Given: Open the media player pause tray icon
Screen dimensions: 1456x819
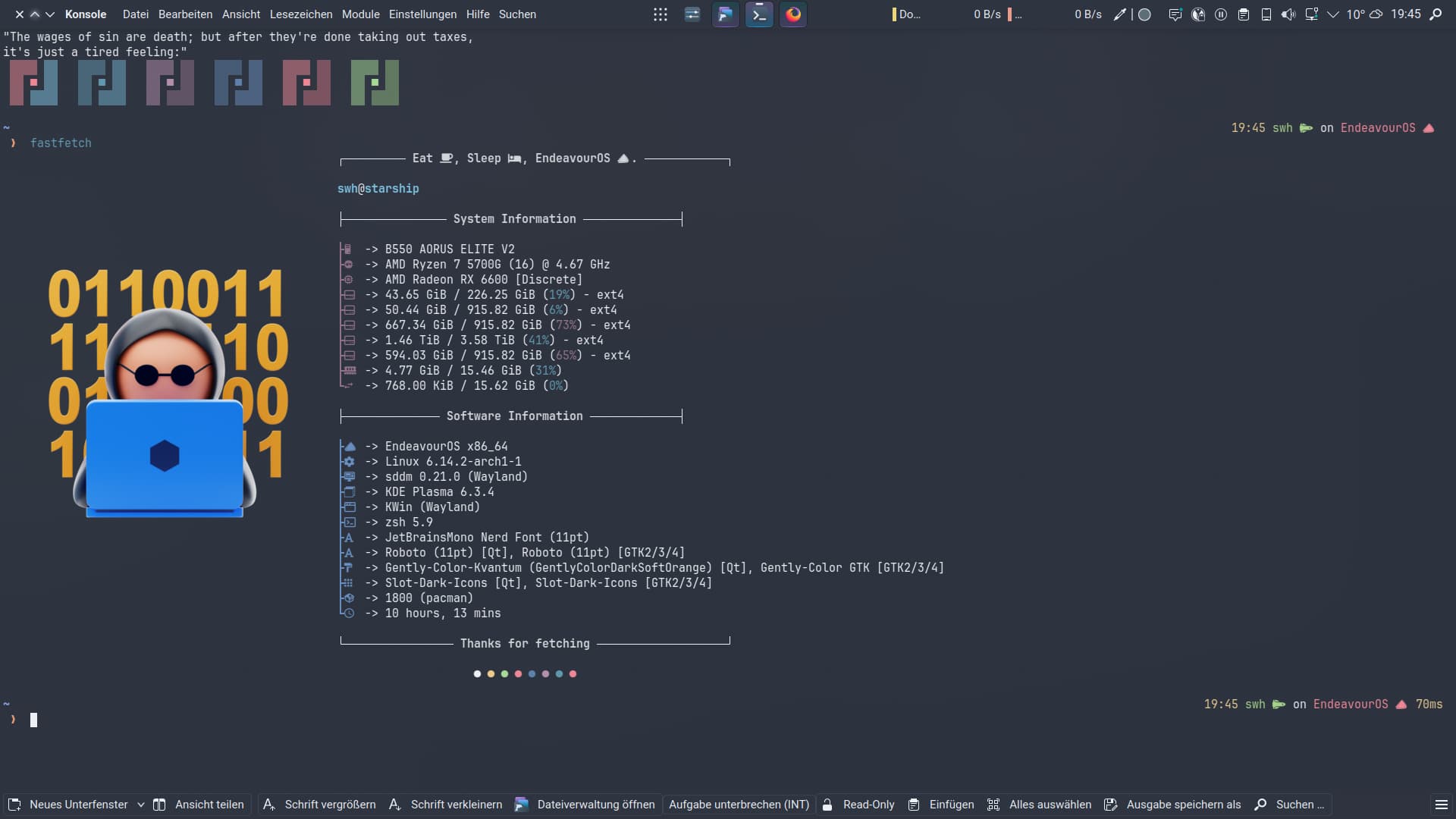Looking at the screenshot, I should tap(1221, 14).
